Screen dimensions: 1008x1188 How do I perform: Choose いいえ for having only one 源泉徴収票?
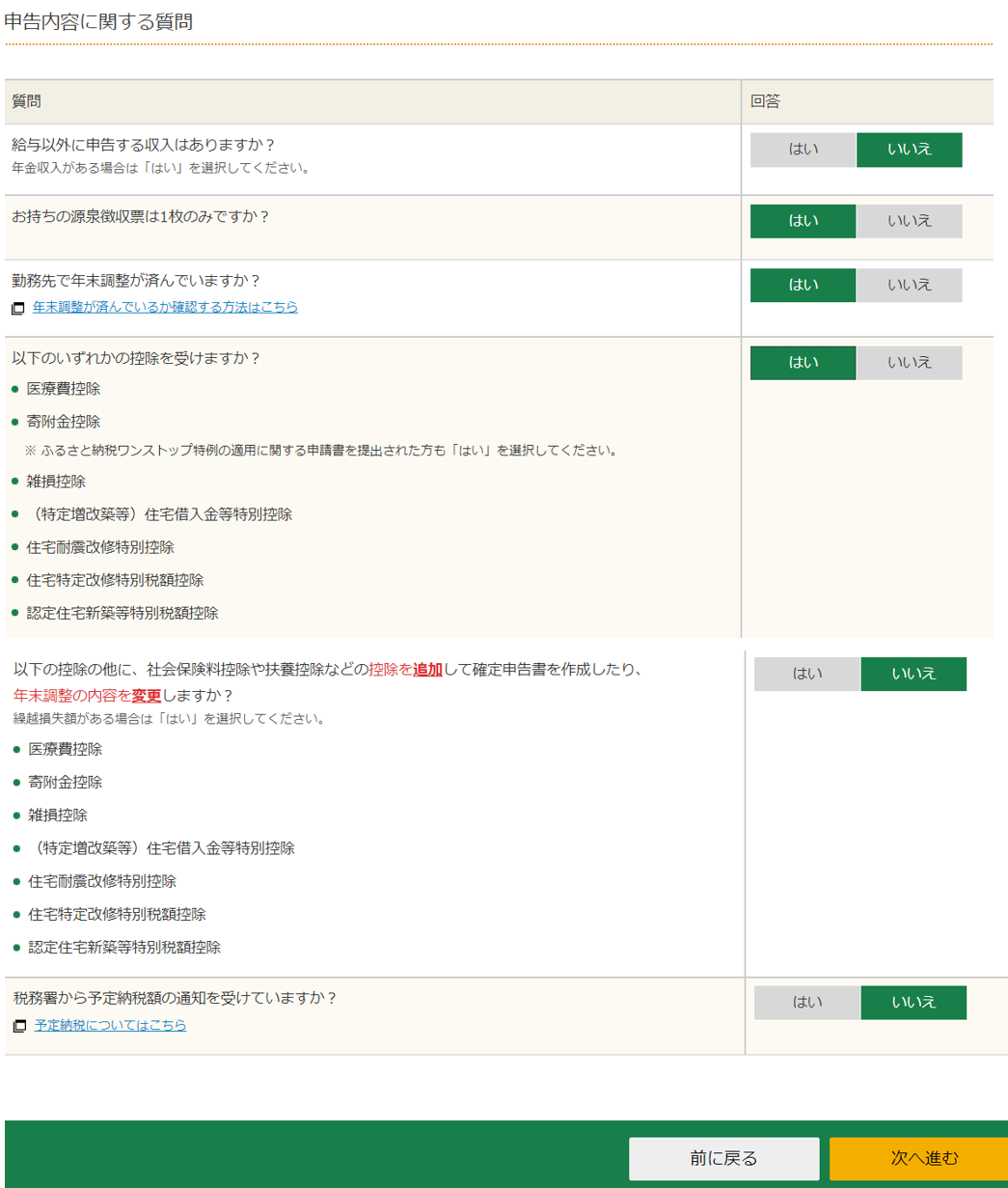coord(909,221)
